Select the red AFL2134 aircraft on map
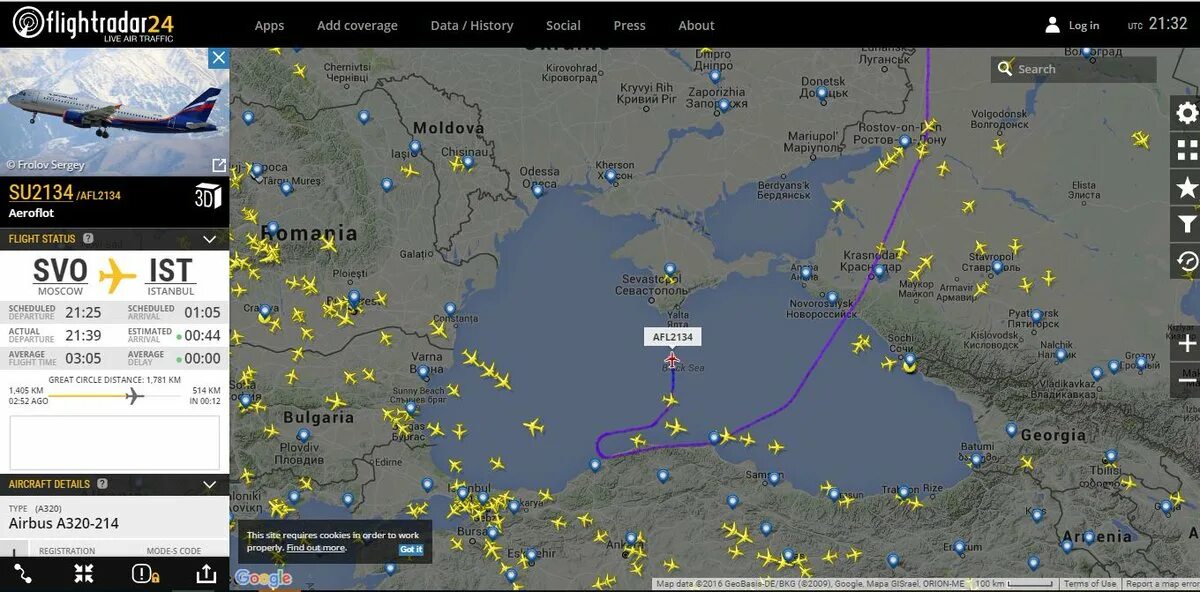 (671, 358)
